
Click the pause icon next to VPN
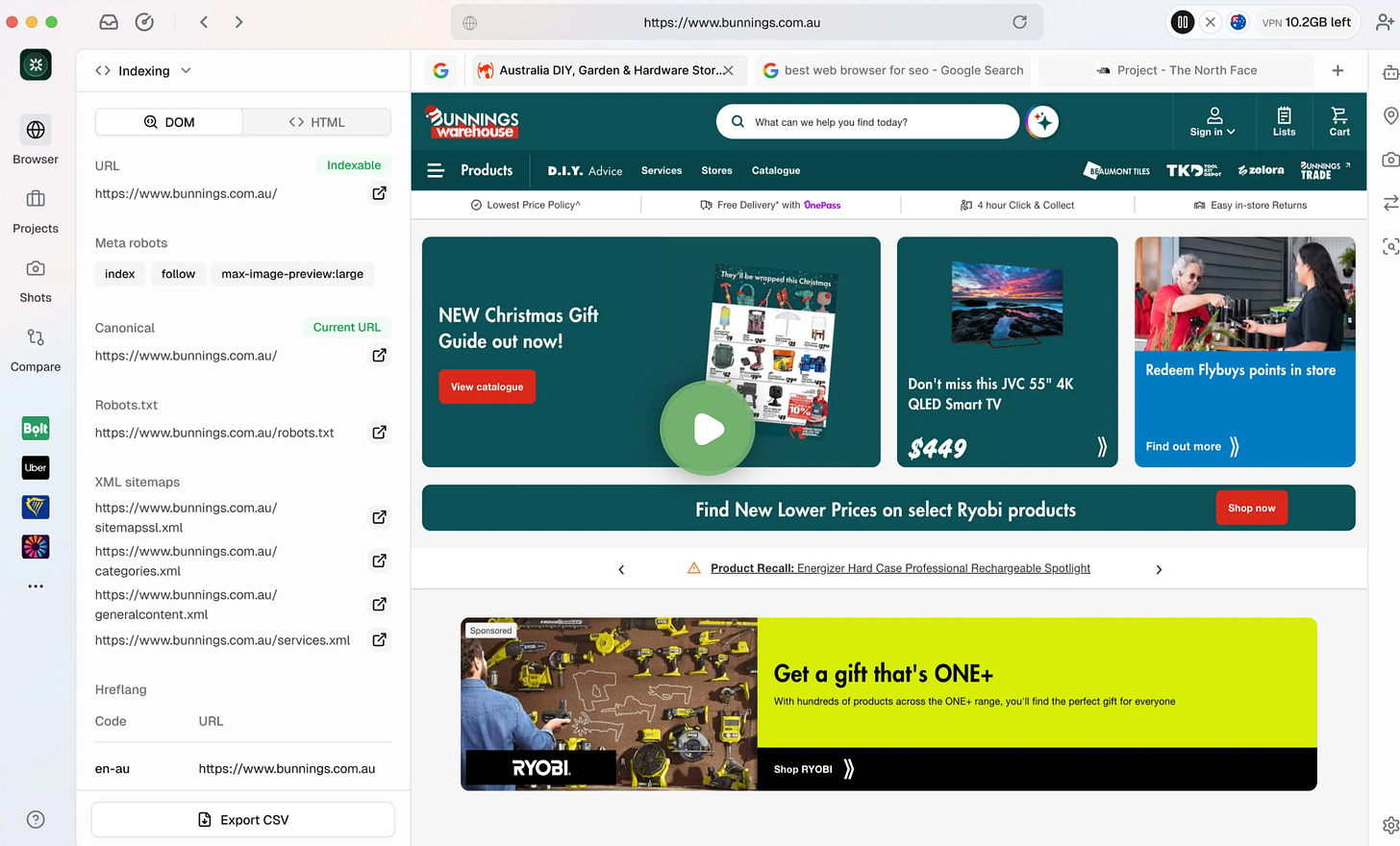pyautogui.click(x=1183, y=22)
